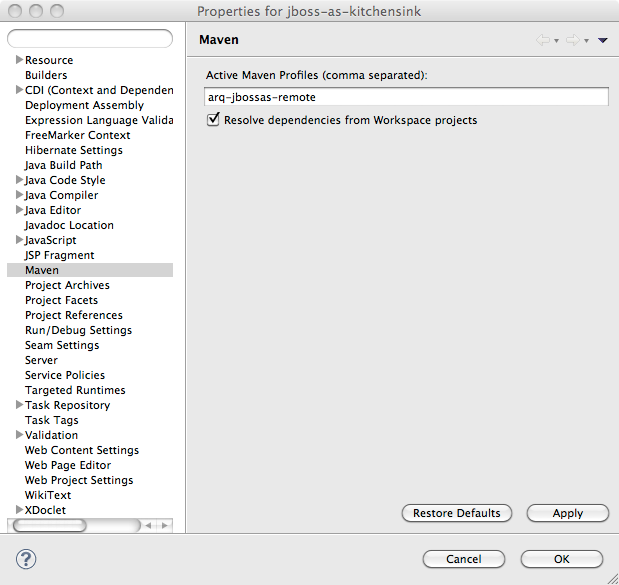Select Task Repository label
Screen dimensions: 619x585
pyautogui.click(x=68, y=405)
